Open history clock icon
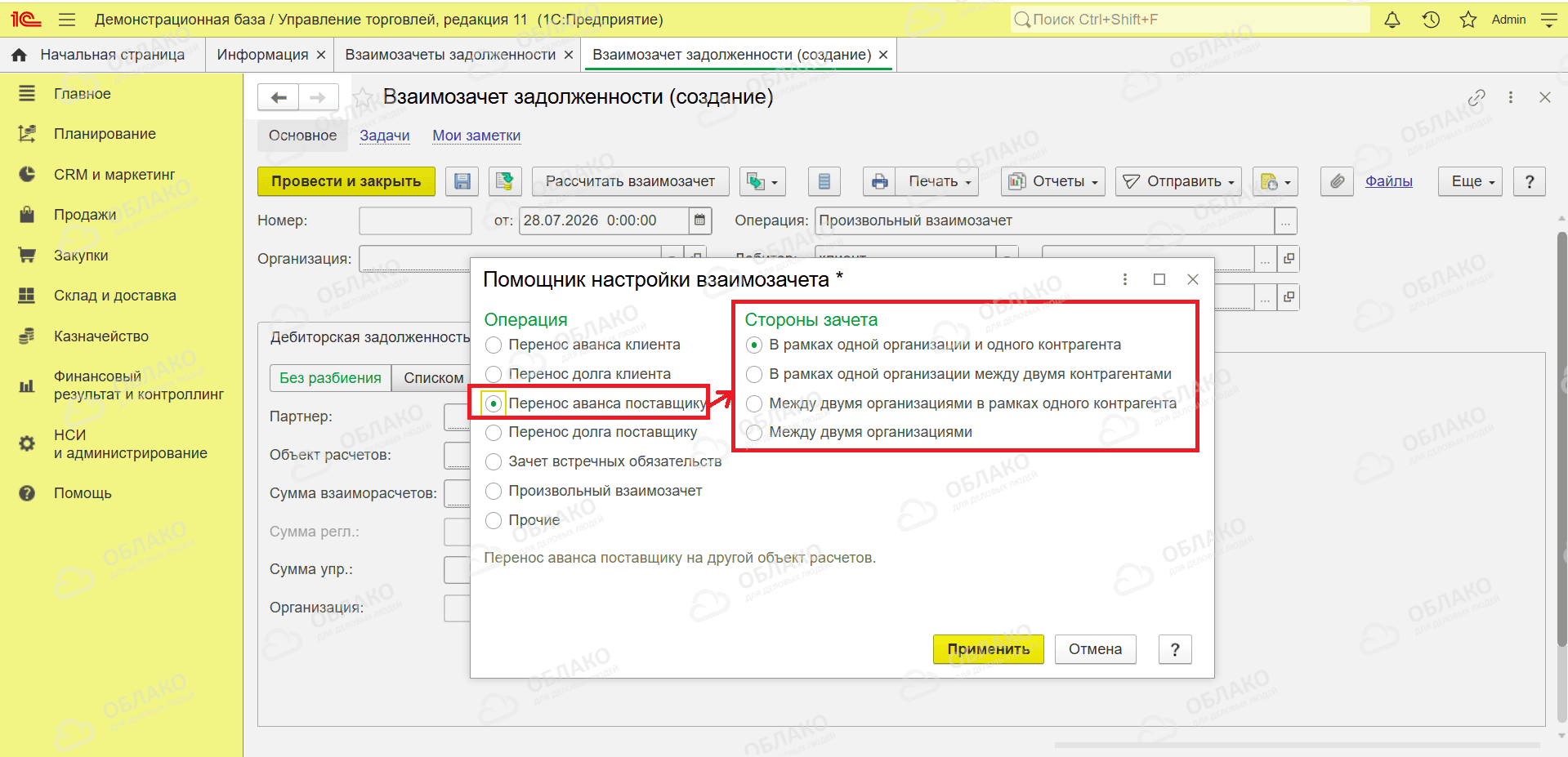 [x=1431, y=20]
